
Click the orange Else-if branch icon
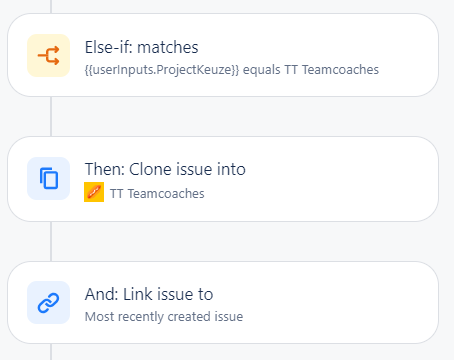[49, 56]
